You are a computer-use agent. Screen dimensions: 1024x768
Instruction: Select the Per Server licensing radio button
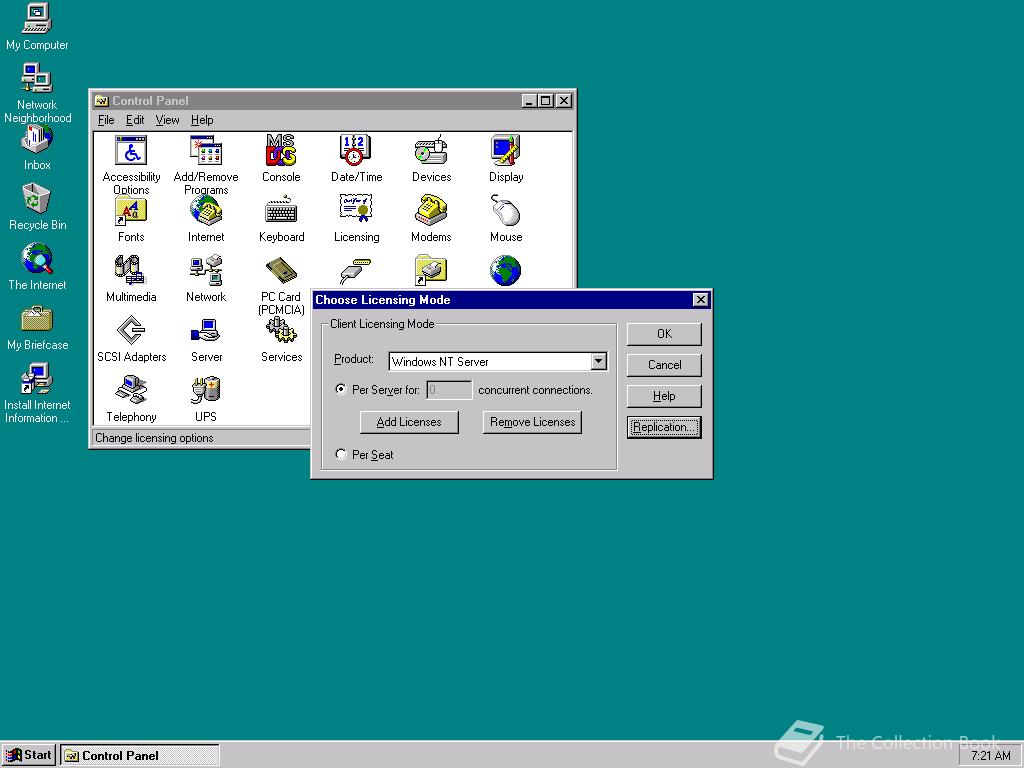click(341, 389)
